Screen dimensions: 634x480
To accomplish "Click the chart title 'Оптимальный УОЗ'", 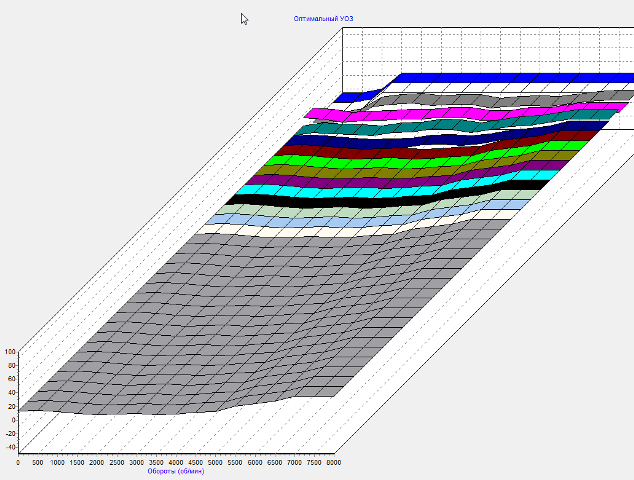I will 323,18.
